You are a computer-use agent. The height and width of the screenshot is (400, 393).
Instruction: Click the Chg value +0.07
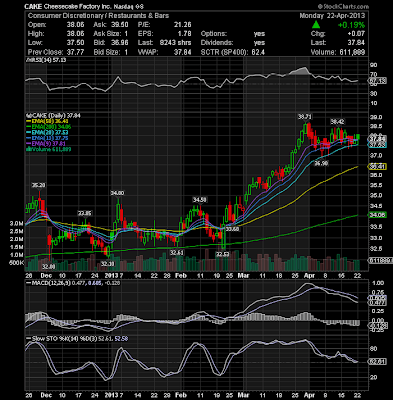point(356,34)
